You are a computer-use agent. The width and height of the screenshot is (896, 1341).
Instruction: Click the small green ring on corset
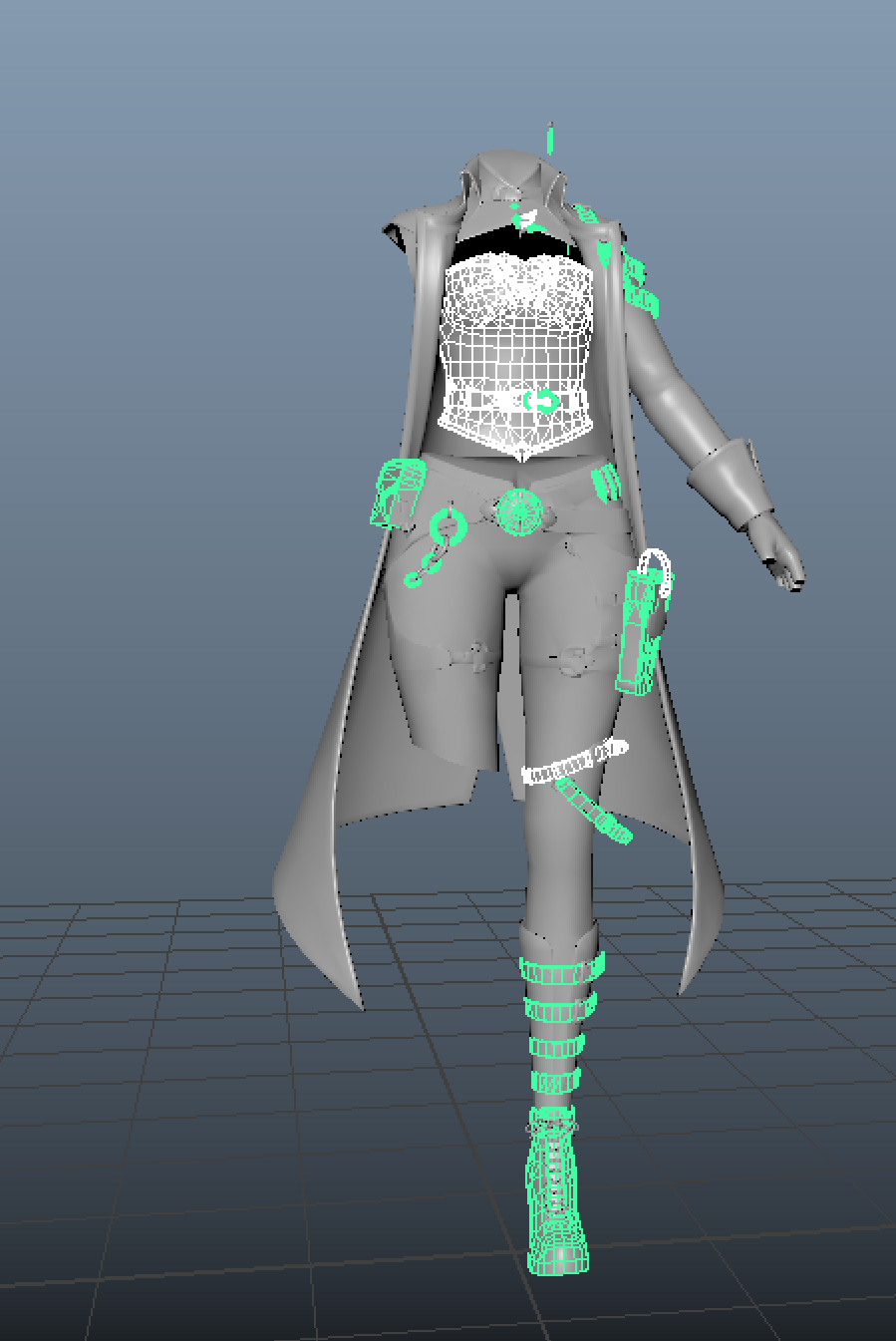pos(541,402)
